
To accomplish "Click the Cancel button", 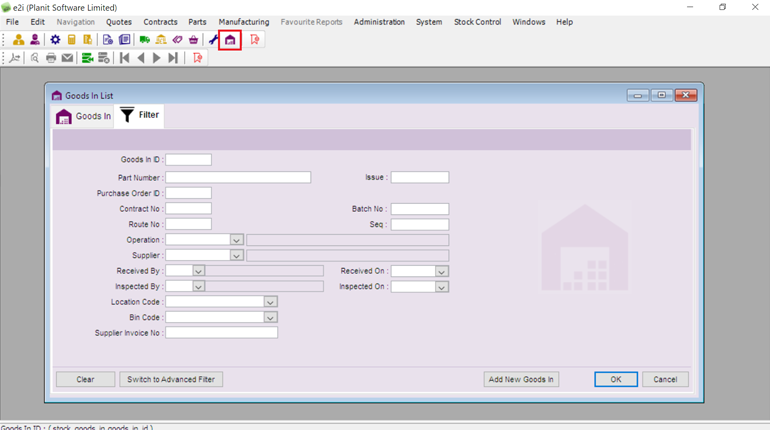I will (665, 379).
